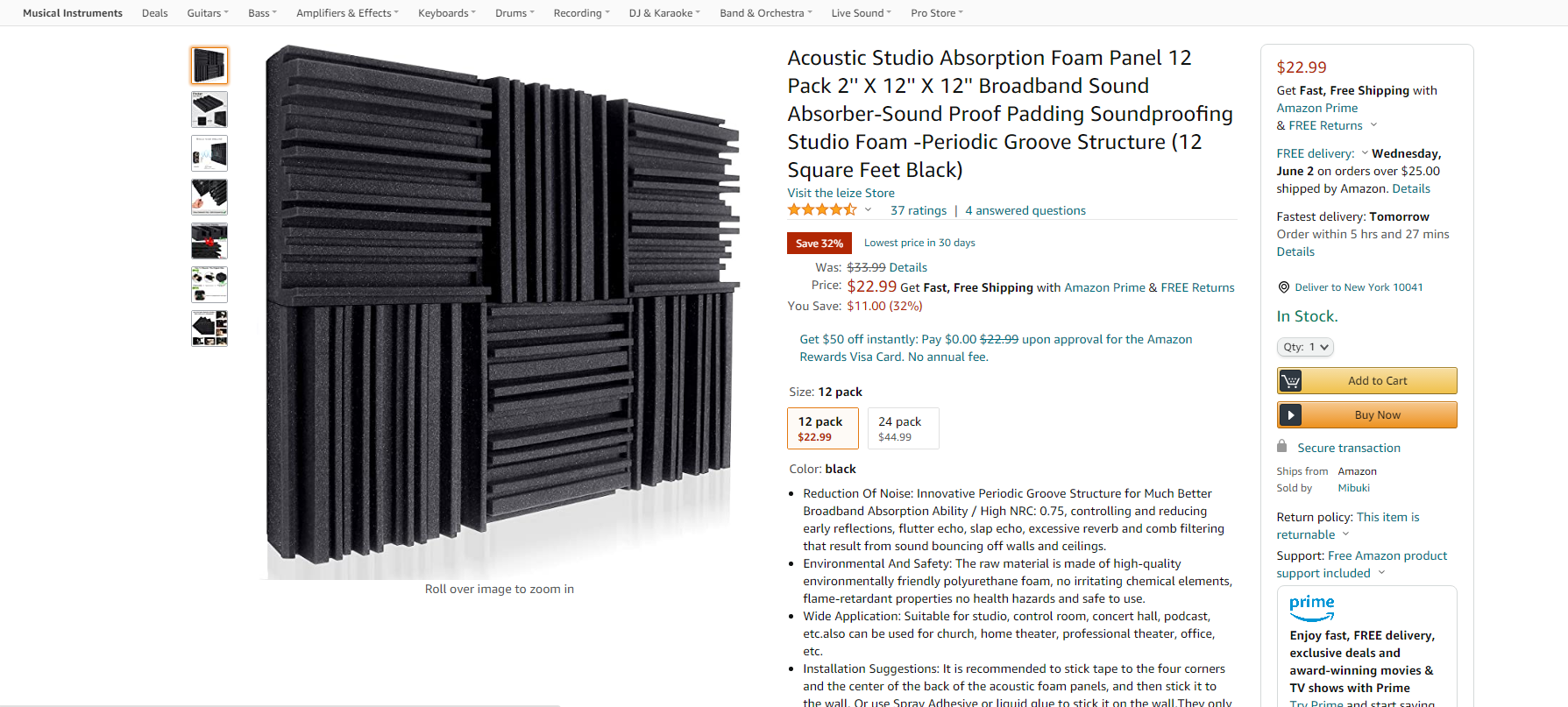Click the delivery location pin icon
The image size is (1568, 707).
[1283, 287]
